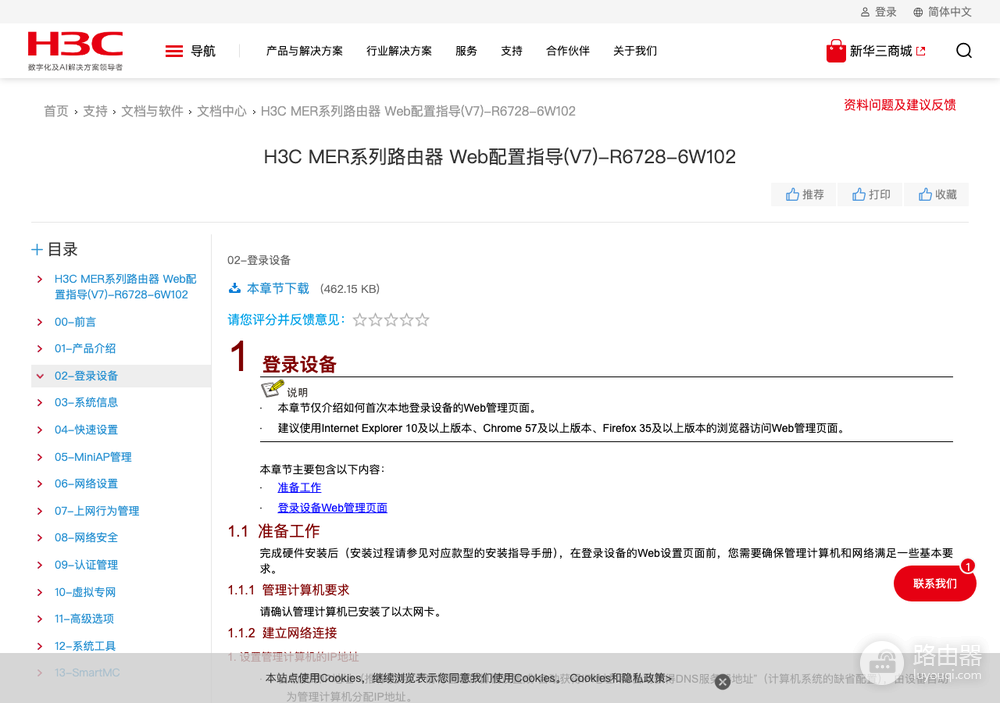1000x703 pixels.
Task: Click the 打印 button
Action: click(871, 195)
